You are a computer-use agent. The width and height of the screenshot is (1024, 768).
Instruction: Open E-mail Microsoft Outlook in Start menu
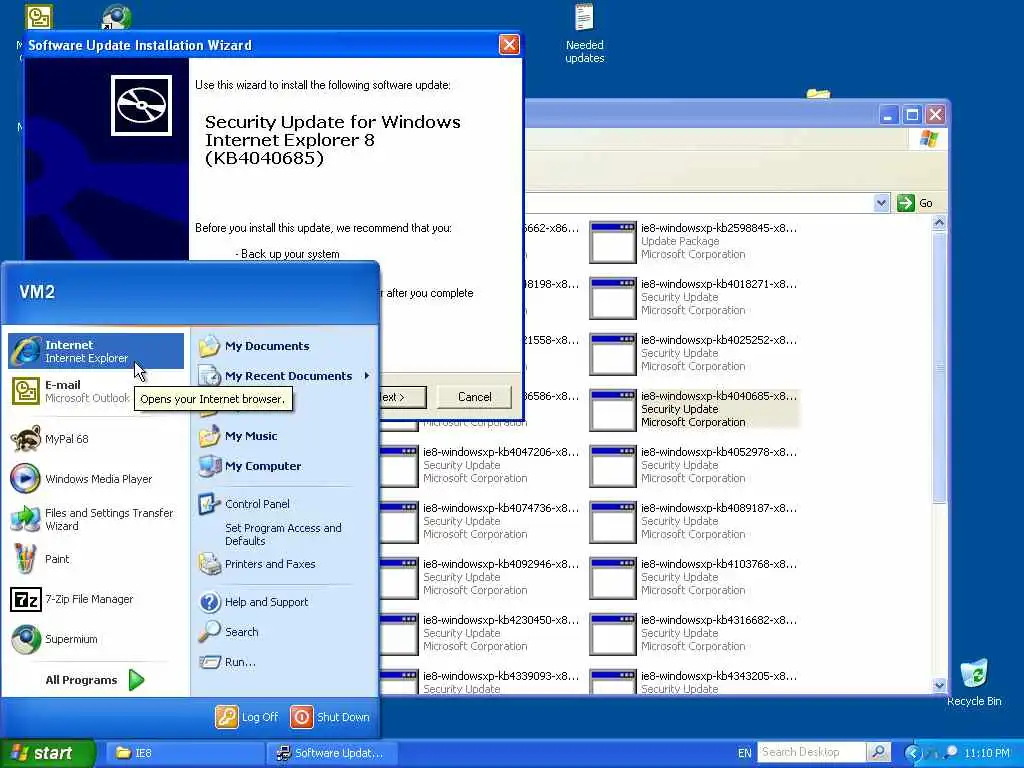point(71,391)
